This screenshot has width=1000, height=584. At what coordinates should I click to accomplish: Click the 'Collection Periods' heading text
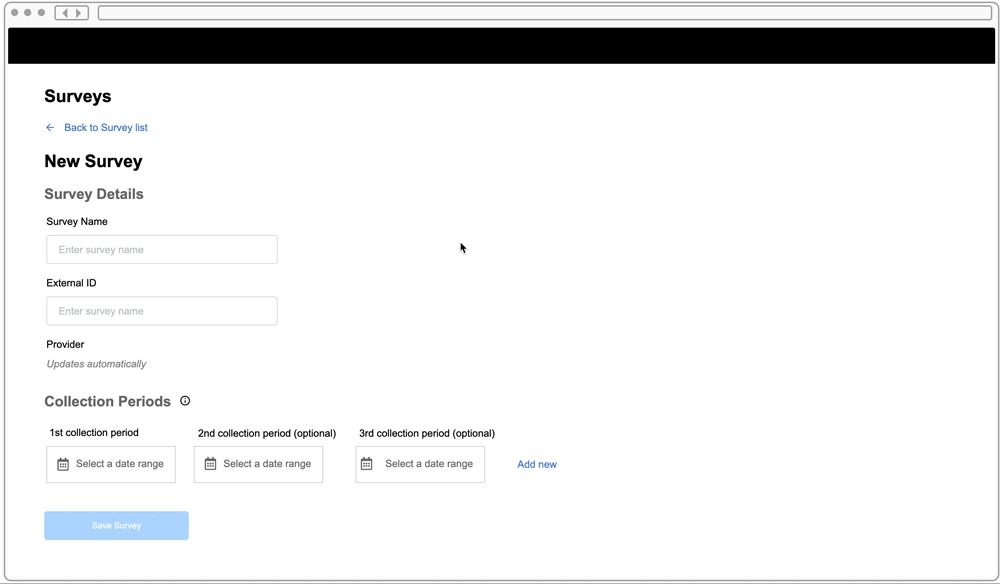point(108,402)
